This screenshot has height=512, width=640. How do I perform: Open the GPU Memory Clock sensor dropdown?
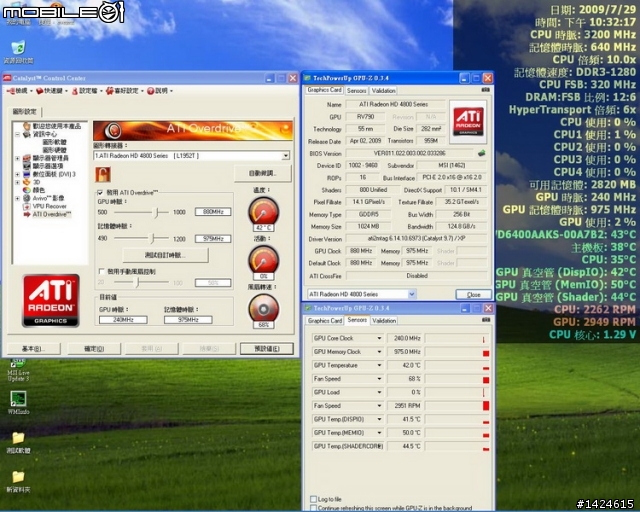tap(379, 352)
